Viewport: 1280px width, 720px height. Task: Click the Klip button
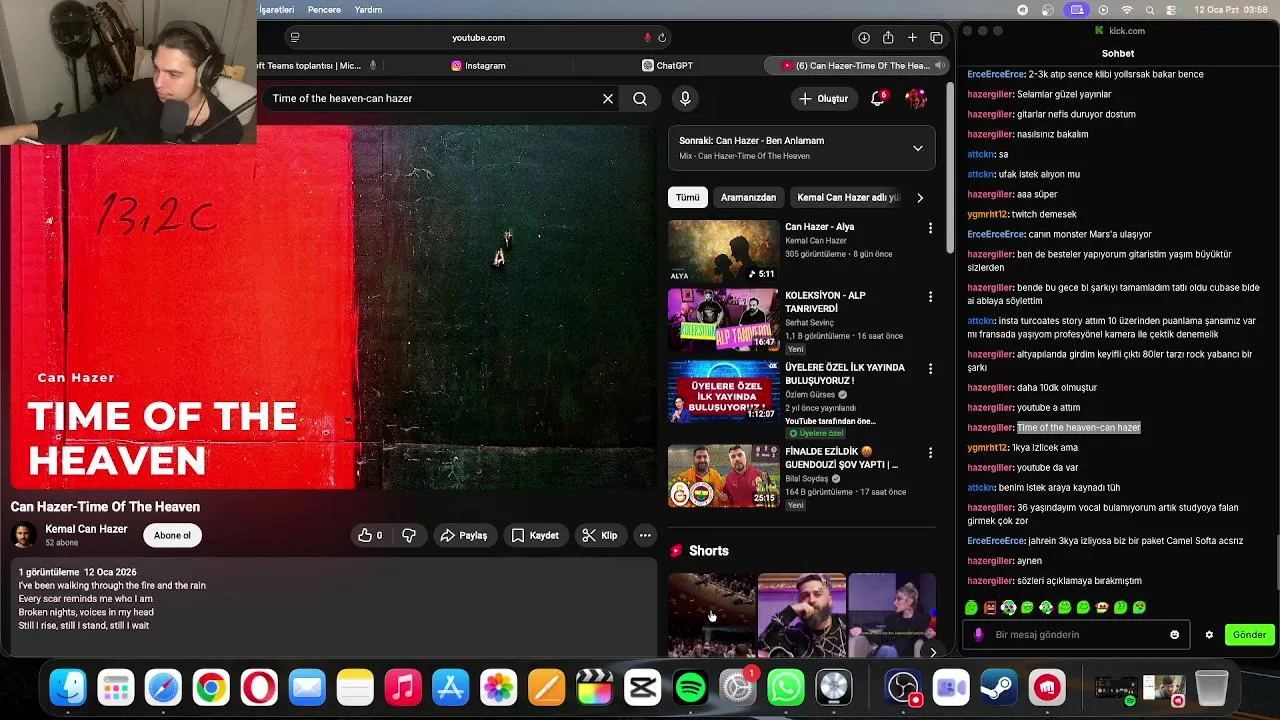[600, 535]
